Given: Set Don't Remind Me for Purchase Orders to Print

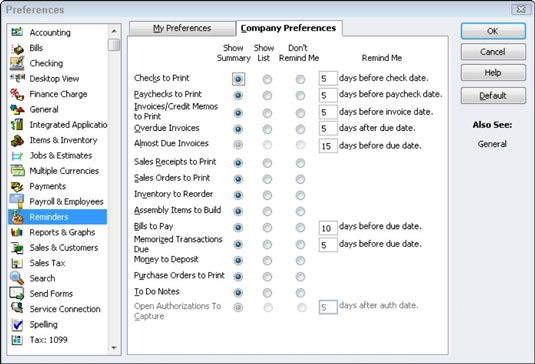Looking at the screenshot, I should 300,276.
